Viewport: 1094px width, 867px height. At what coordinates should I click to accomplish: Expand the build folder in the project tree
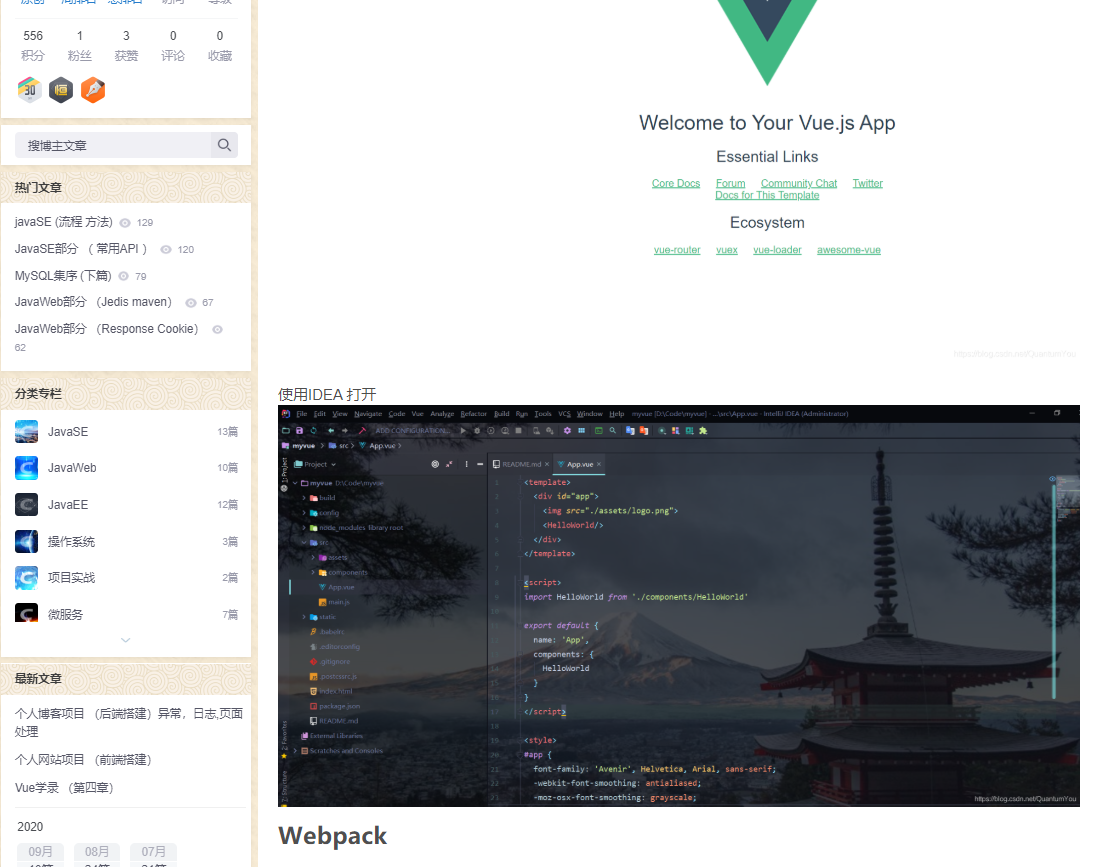(304, 498)
